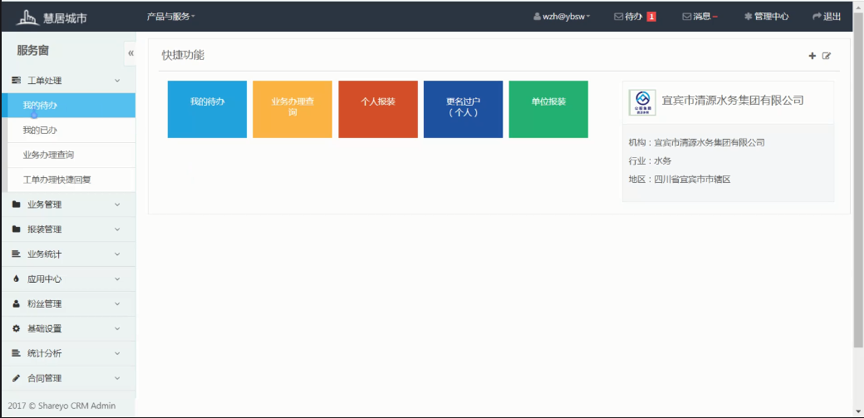Expand the 基础设置 sidebar section

tap(67, 329)
